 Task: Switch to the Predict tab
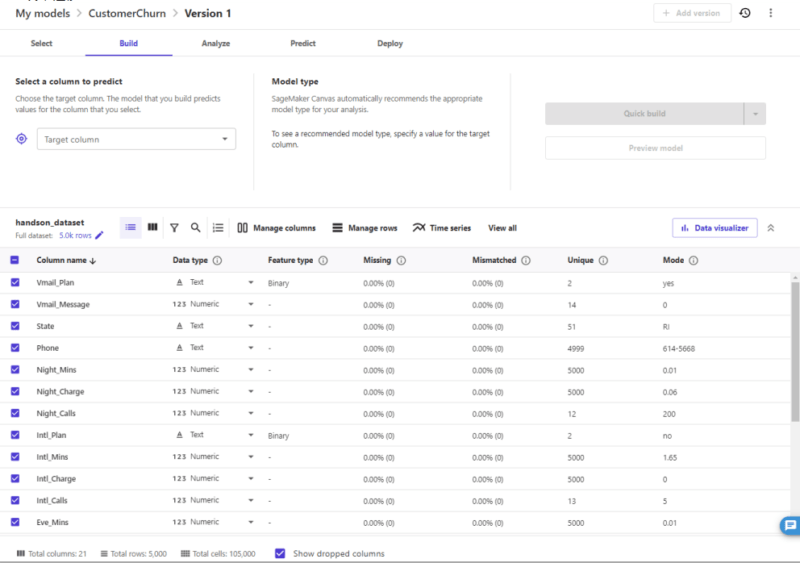point(303,44)
